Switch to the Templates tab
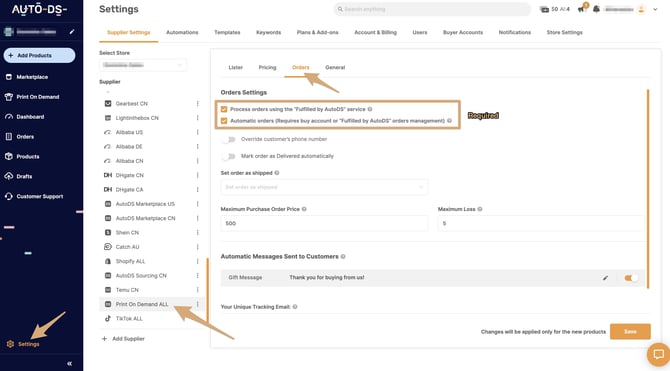This screenshot has height=371, width=670. 227,32
